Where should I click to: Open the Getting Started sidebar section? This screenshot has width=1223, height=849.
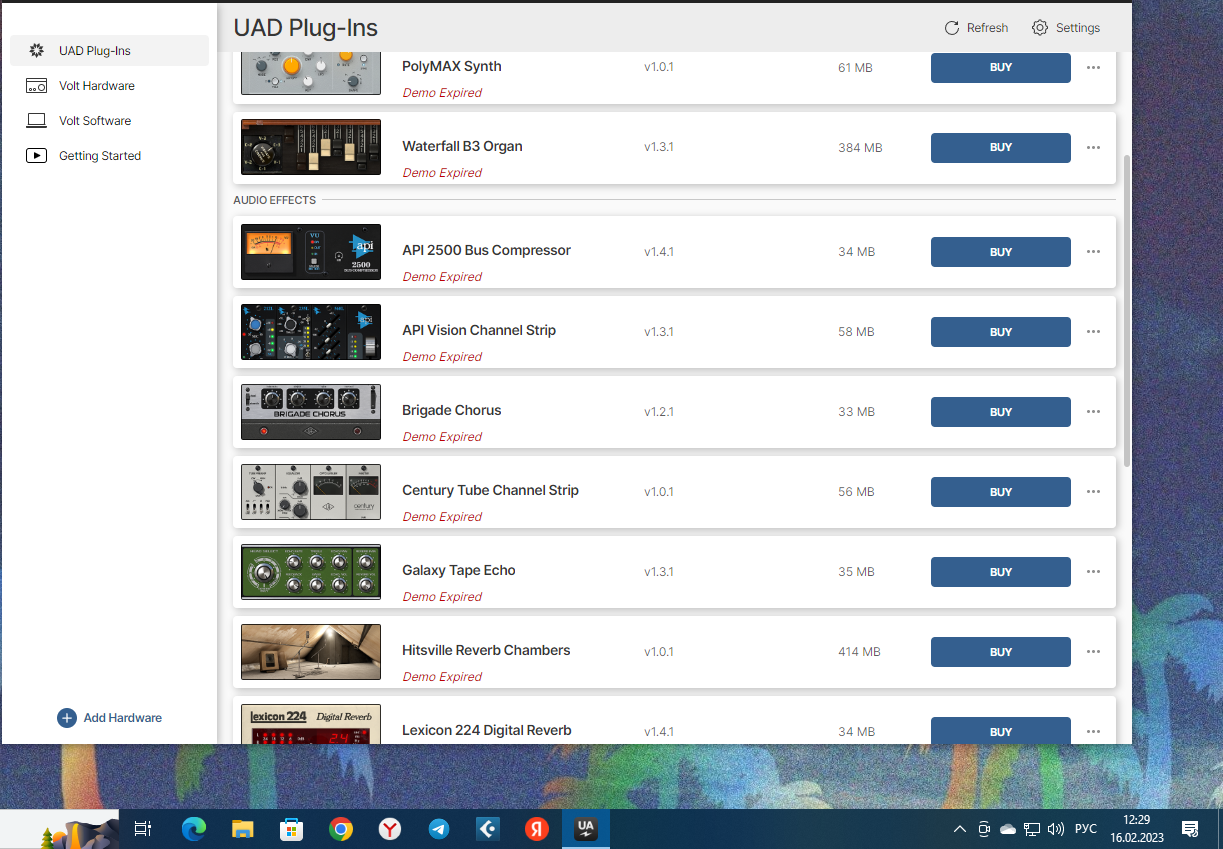coord(109,156)
